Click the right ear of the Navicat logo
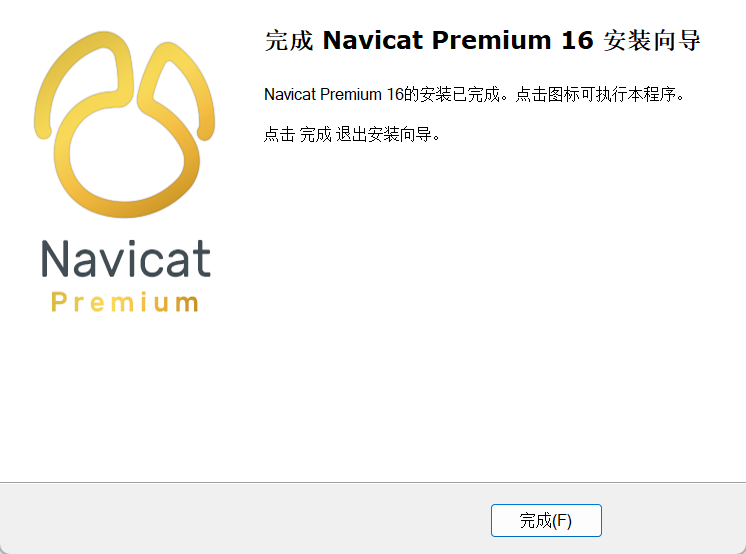The height and width of the screenshot is (554, 746). pos(178,88)
